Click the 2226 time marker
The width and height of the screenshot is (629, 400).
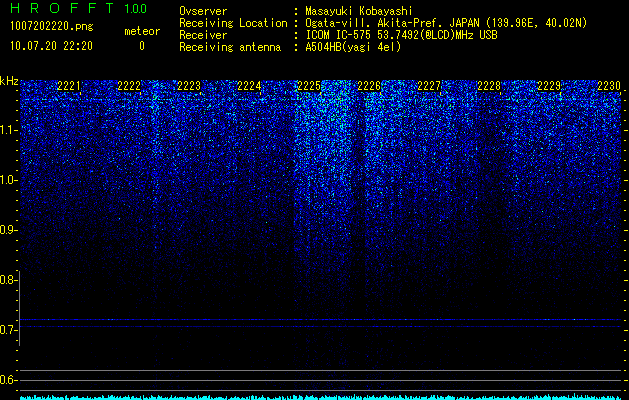369,86
